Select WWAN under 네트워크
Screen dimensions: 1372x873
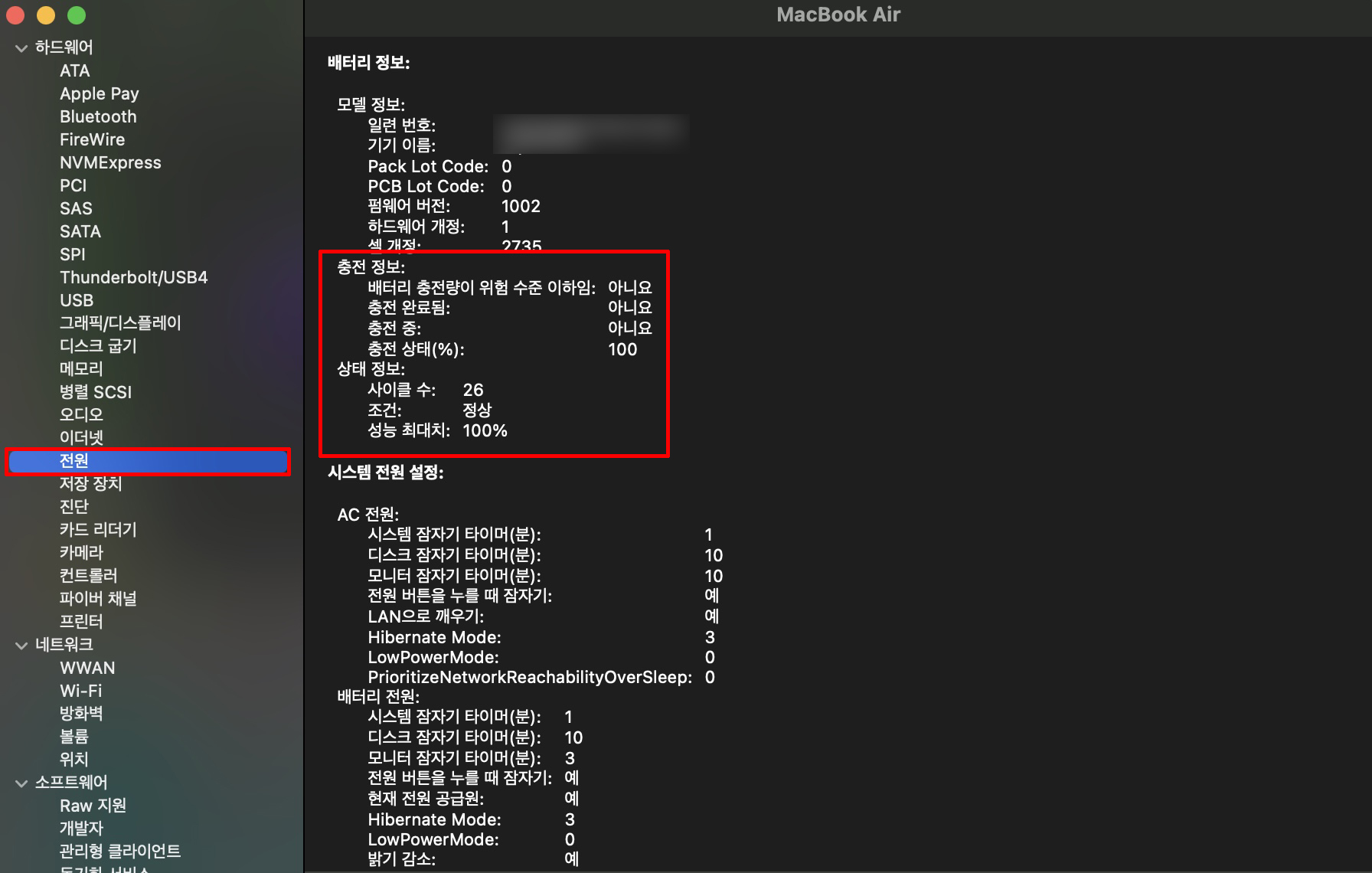click(87, 668)
